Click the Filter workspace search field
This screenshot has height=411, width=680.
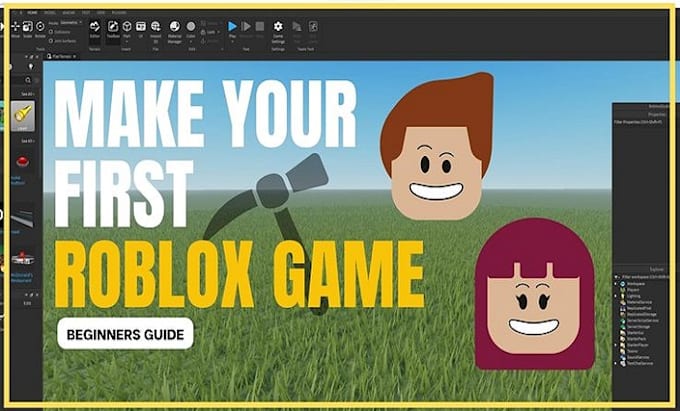(x=645, y=277)
